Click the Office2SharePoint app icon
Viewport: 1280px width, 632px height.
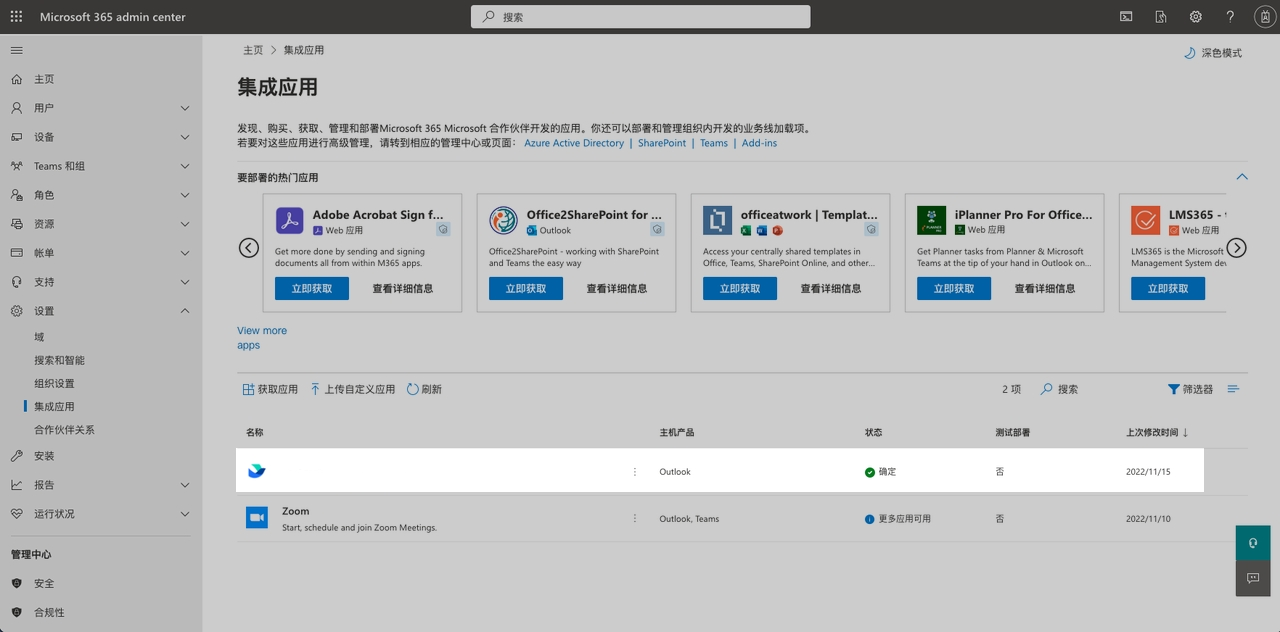[x=503, y=220]
